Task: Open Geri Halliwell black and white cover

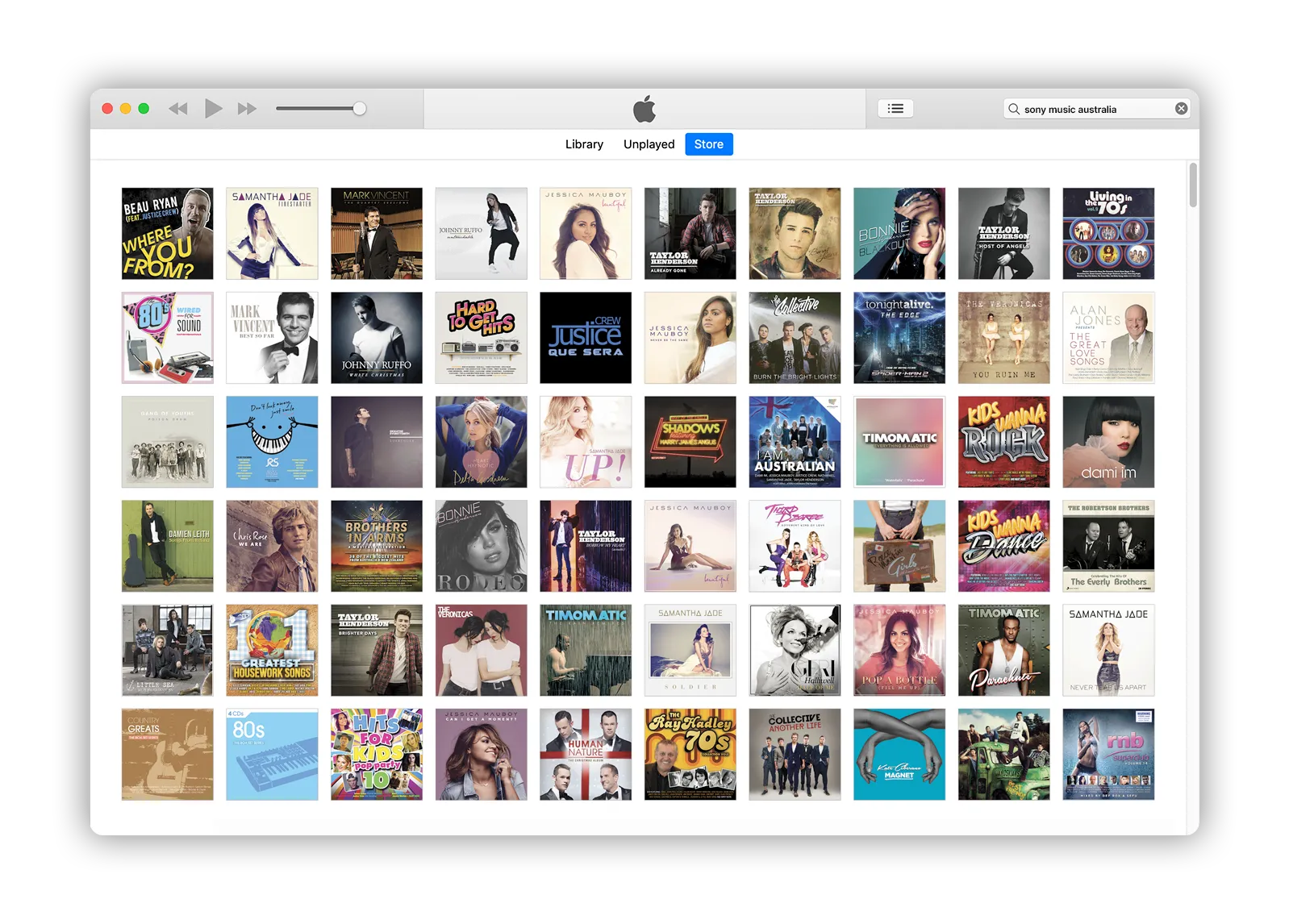Action: coord(795,650)
